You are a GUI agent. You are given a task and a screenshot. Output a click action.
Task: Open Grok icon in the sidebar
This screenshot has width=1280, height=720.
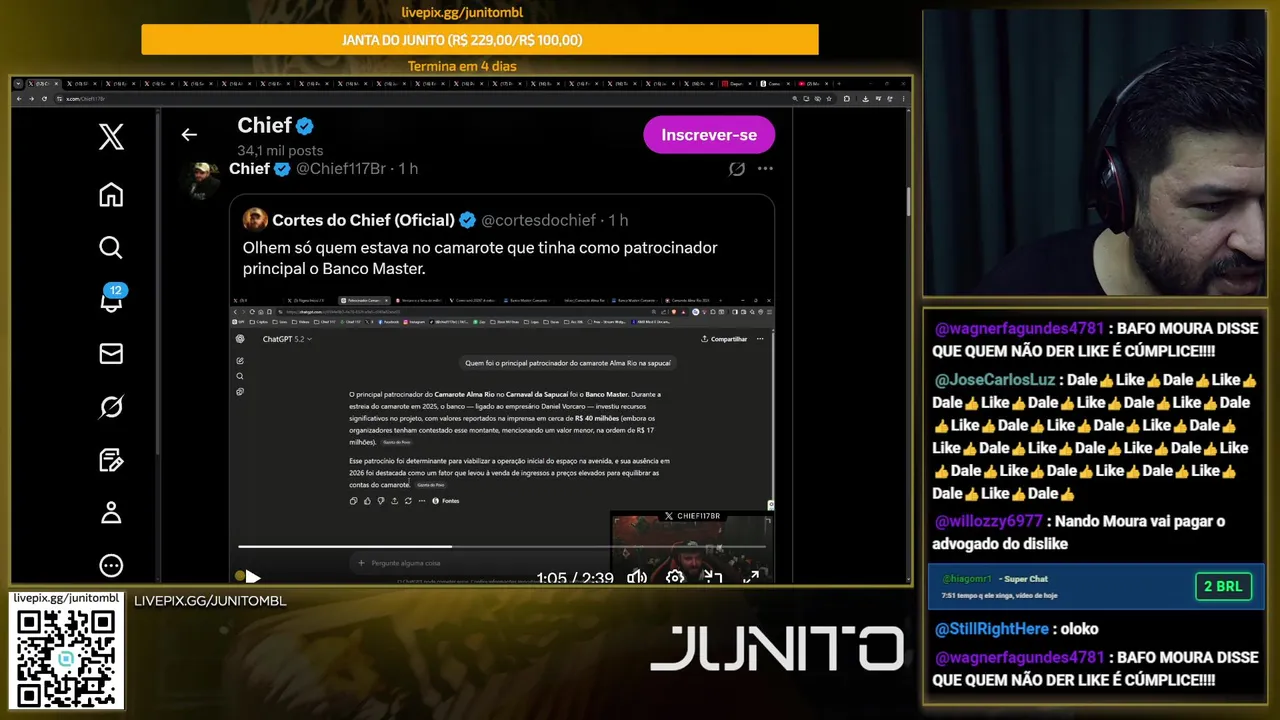coord(111,406)
